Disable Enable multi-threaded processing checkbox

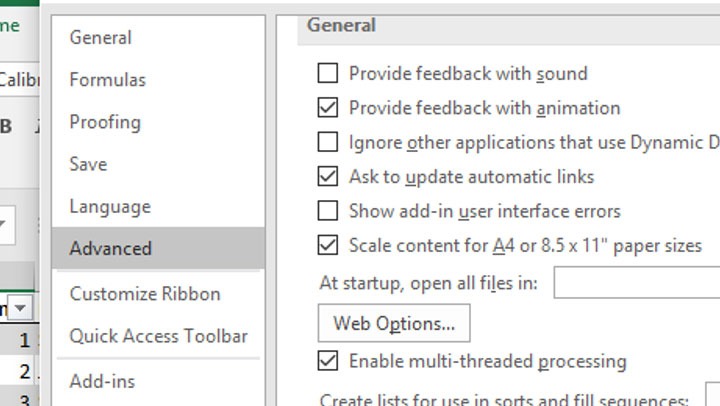point(327,361)
